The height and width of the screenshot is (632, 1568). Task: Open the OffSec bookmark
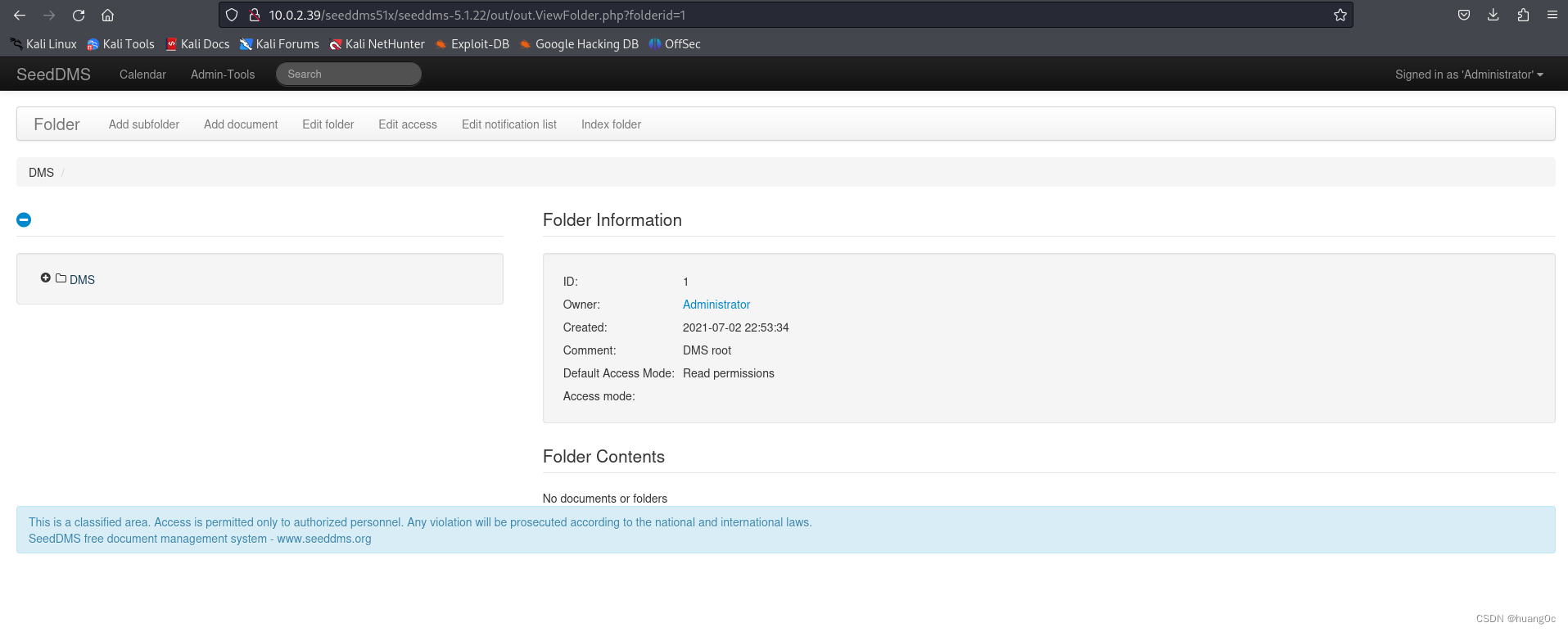click(675, 44)
